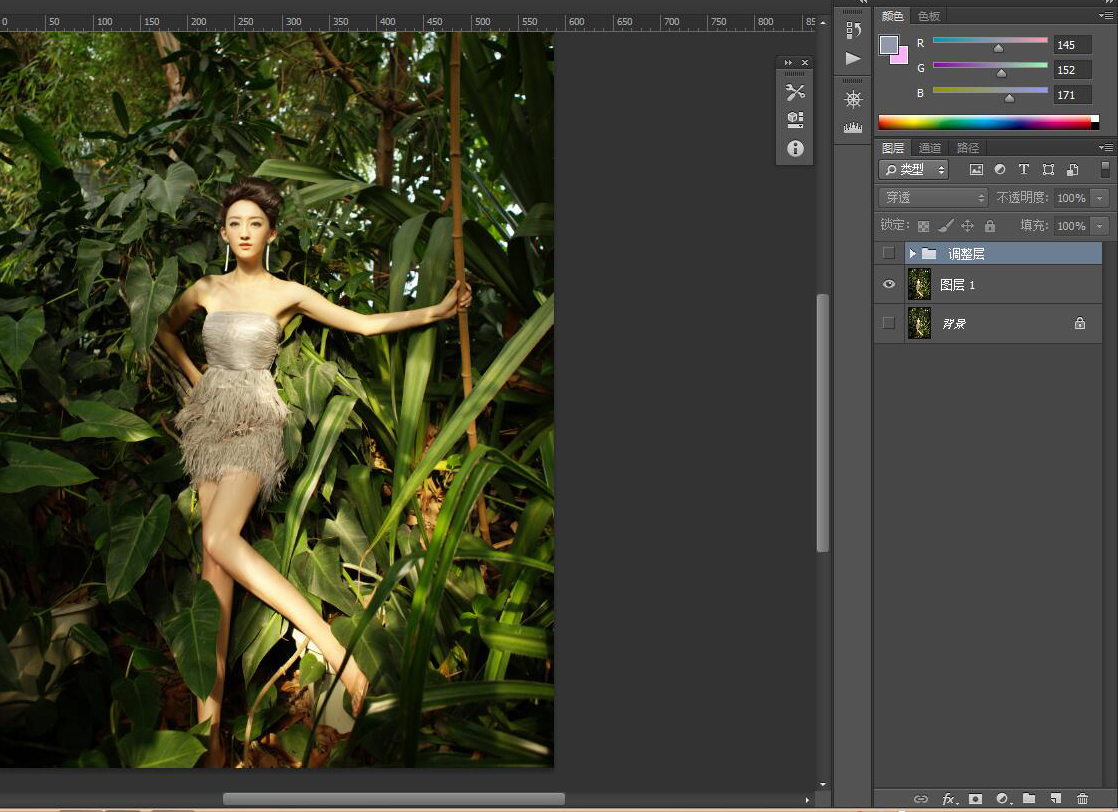The width and height of the screenshot is (1118, 812).
Task: Hide the 图层 1 layer
Action: 889,285
